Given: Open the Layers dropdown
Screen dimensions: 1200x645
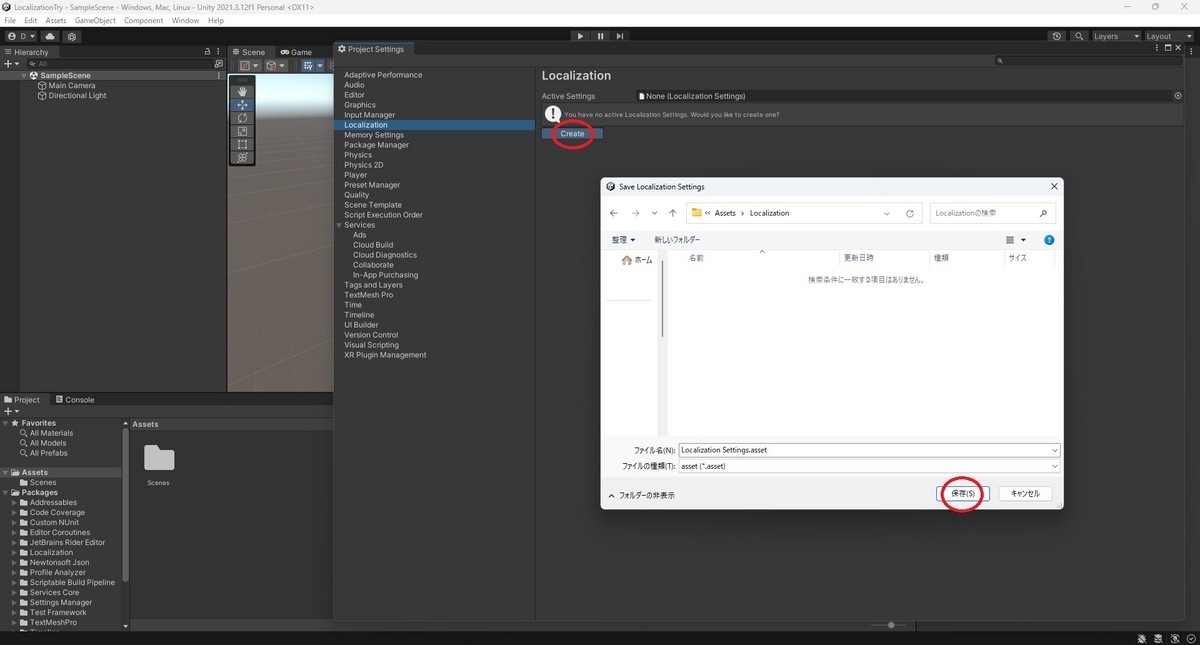Looking at the screenshot, I should [1115, 36].
